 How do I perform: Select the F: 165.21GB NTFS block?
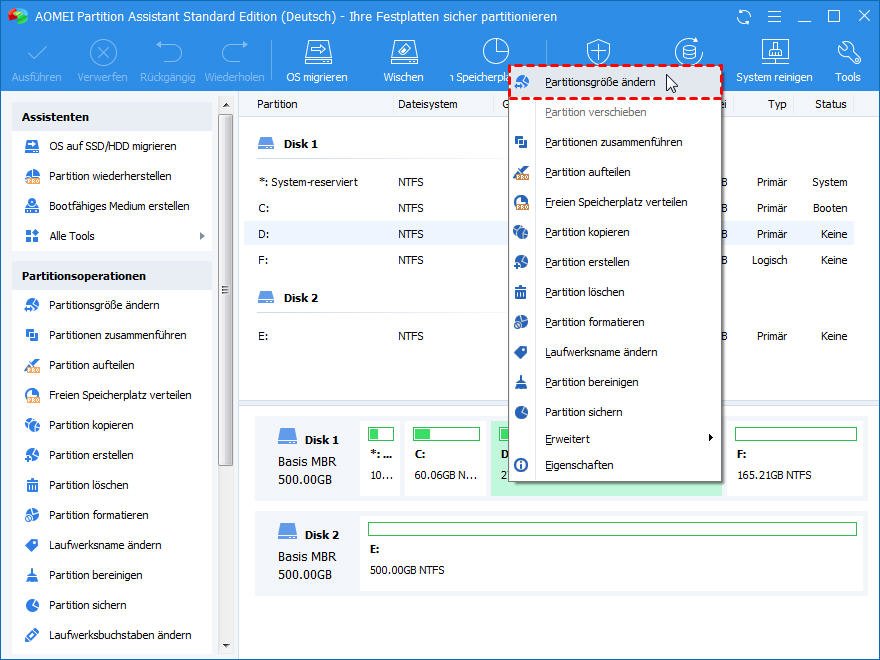(x=795, y=459)
